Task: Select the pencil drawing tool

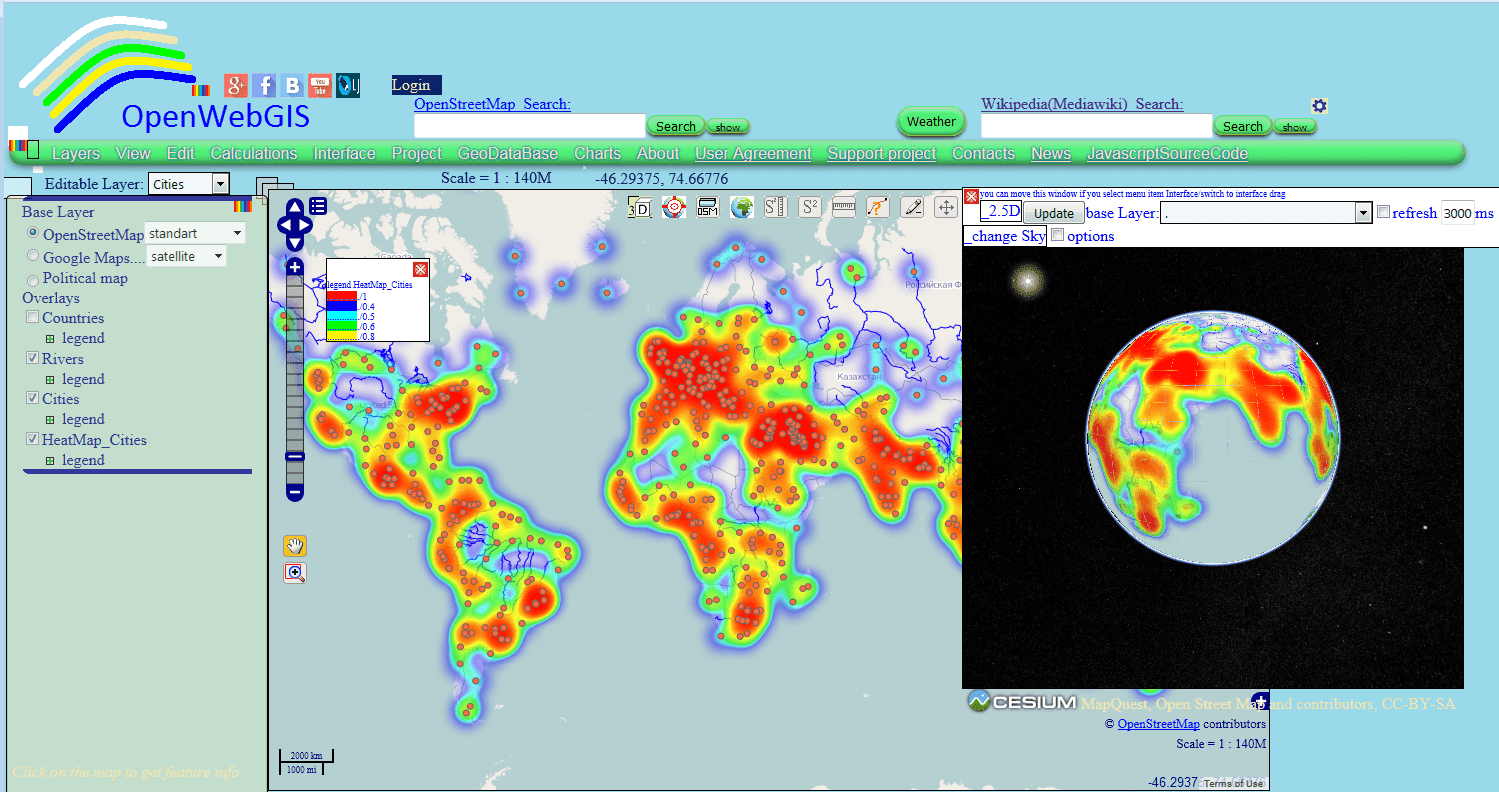Action: point(912,207)
